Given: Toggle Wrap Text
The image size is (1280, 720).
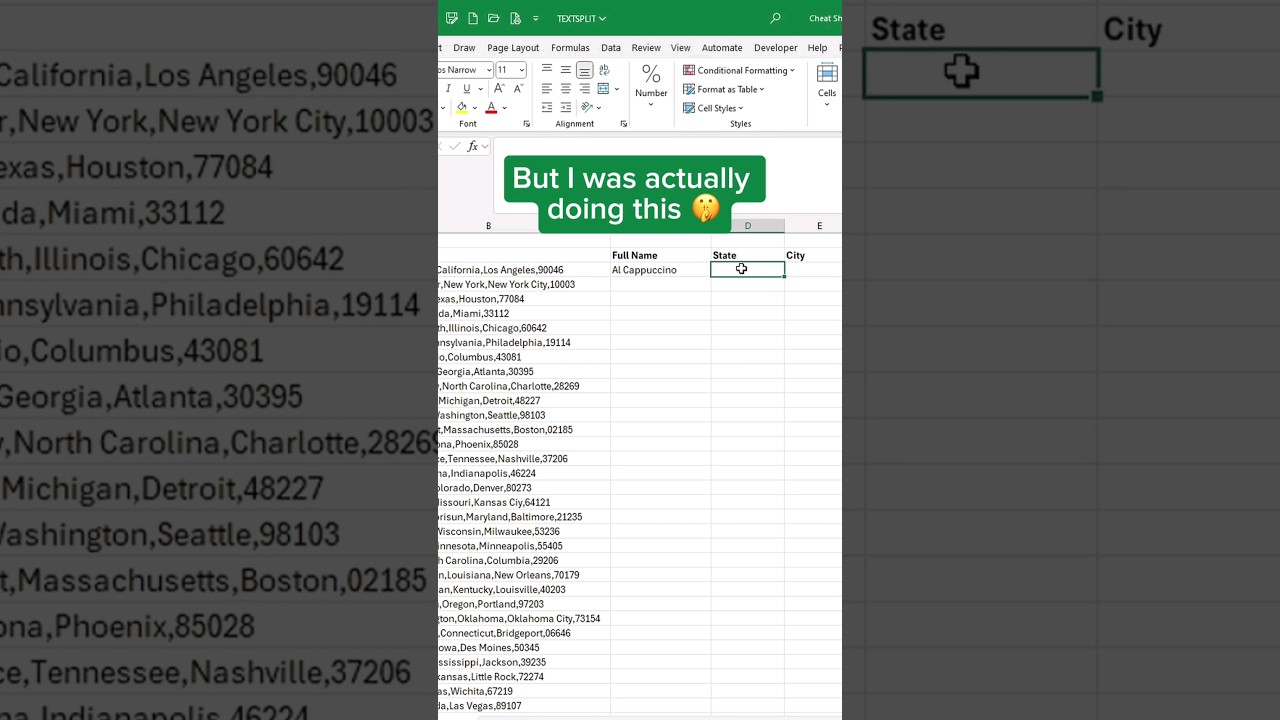Looking at the screenshot, I should tap(604, 70).
